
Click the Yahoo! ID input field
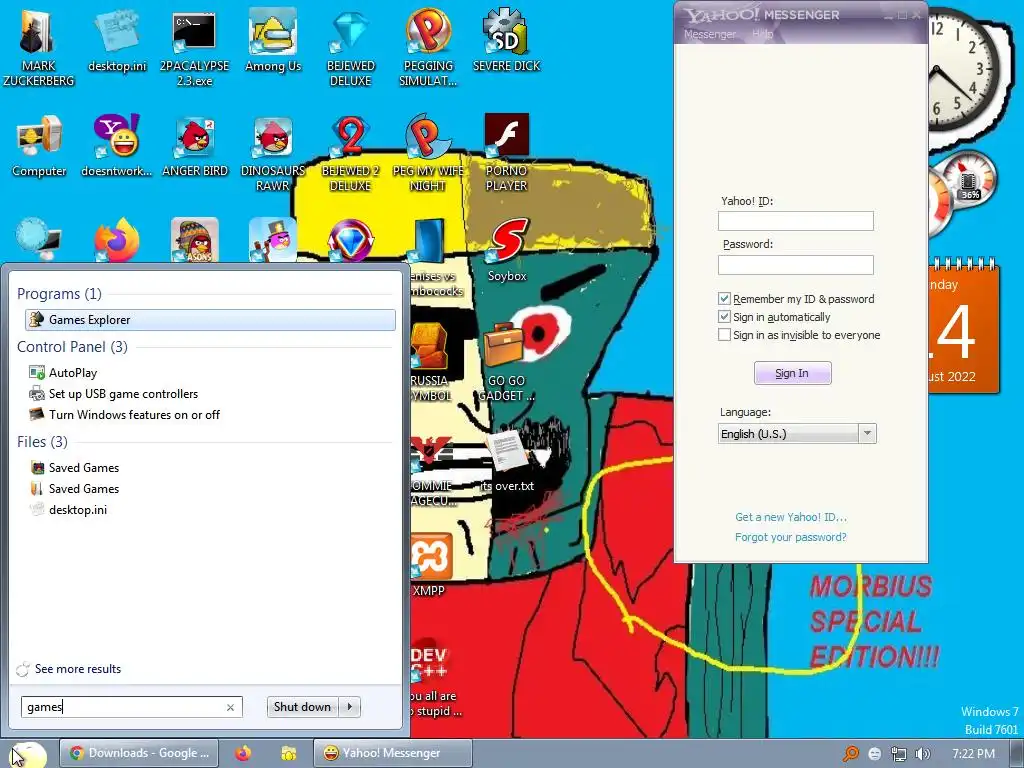(795, 221)
